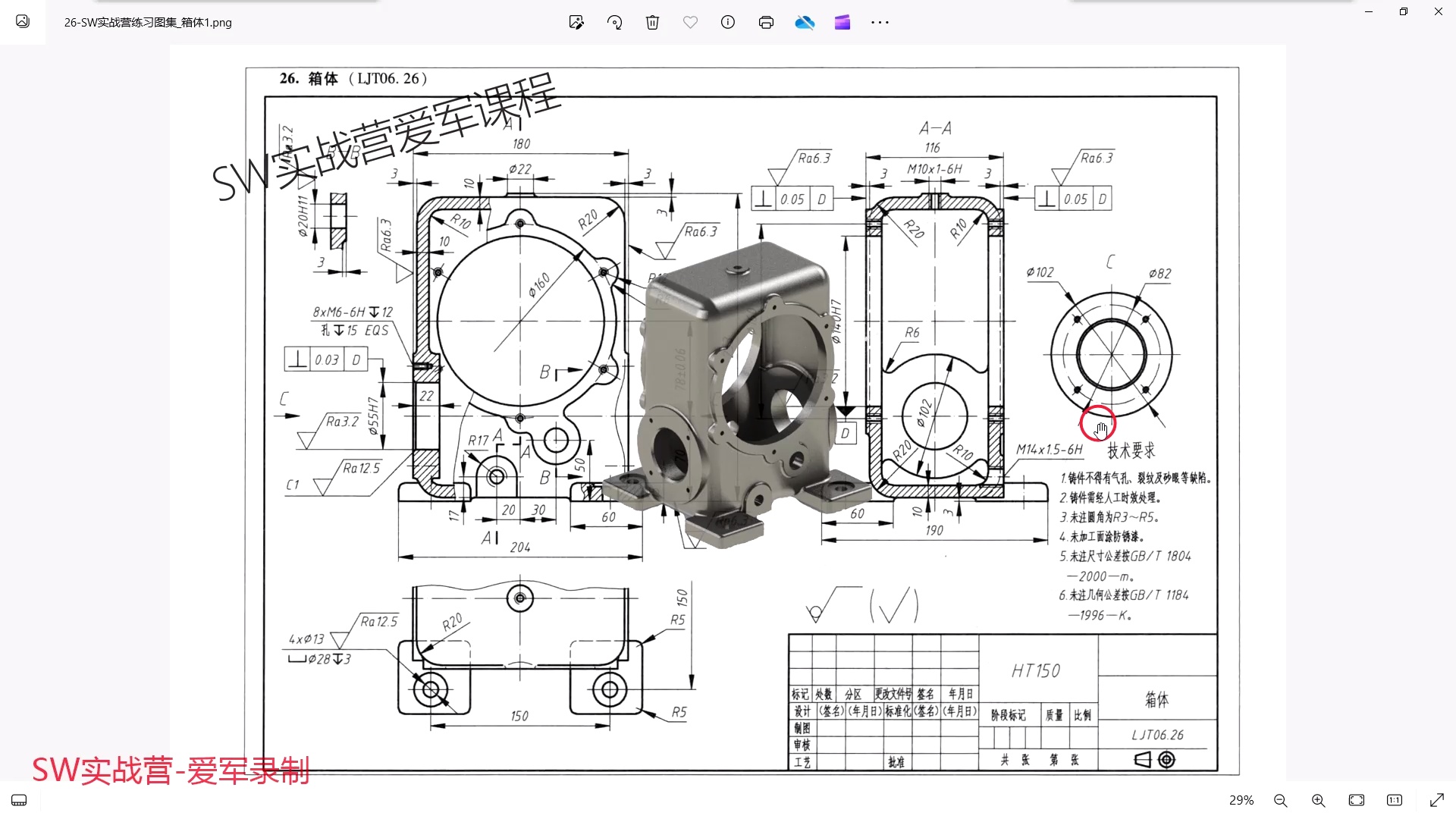Viewport: 1456px width, 819px height.
Task: Click the 29% zoom level indicator
Action: coord(1241,800)
